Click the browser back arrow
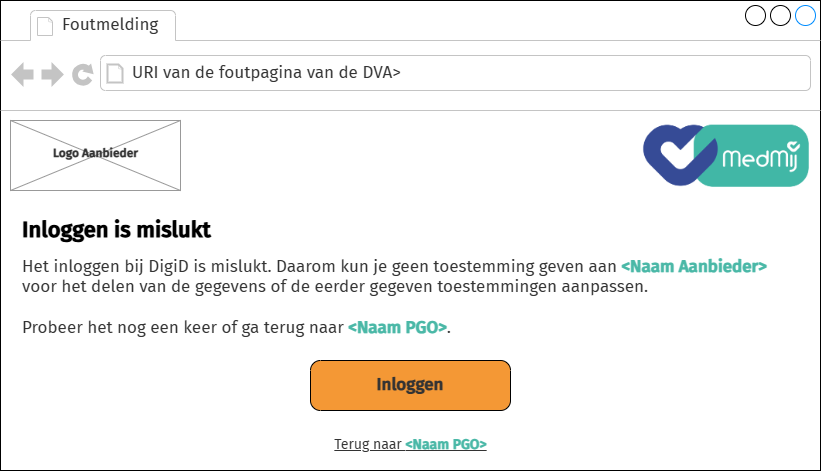 tap(22, 74)
